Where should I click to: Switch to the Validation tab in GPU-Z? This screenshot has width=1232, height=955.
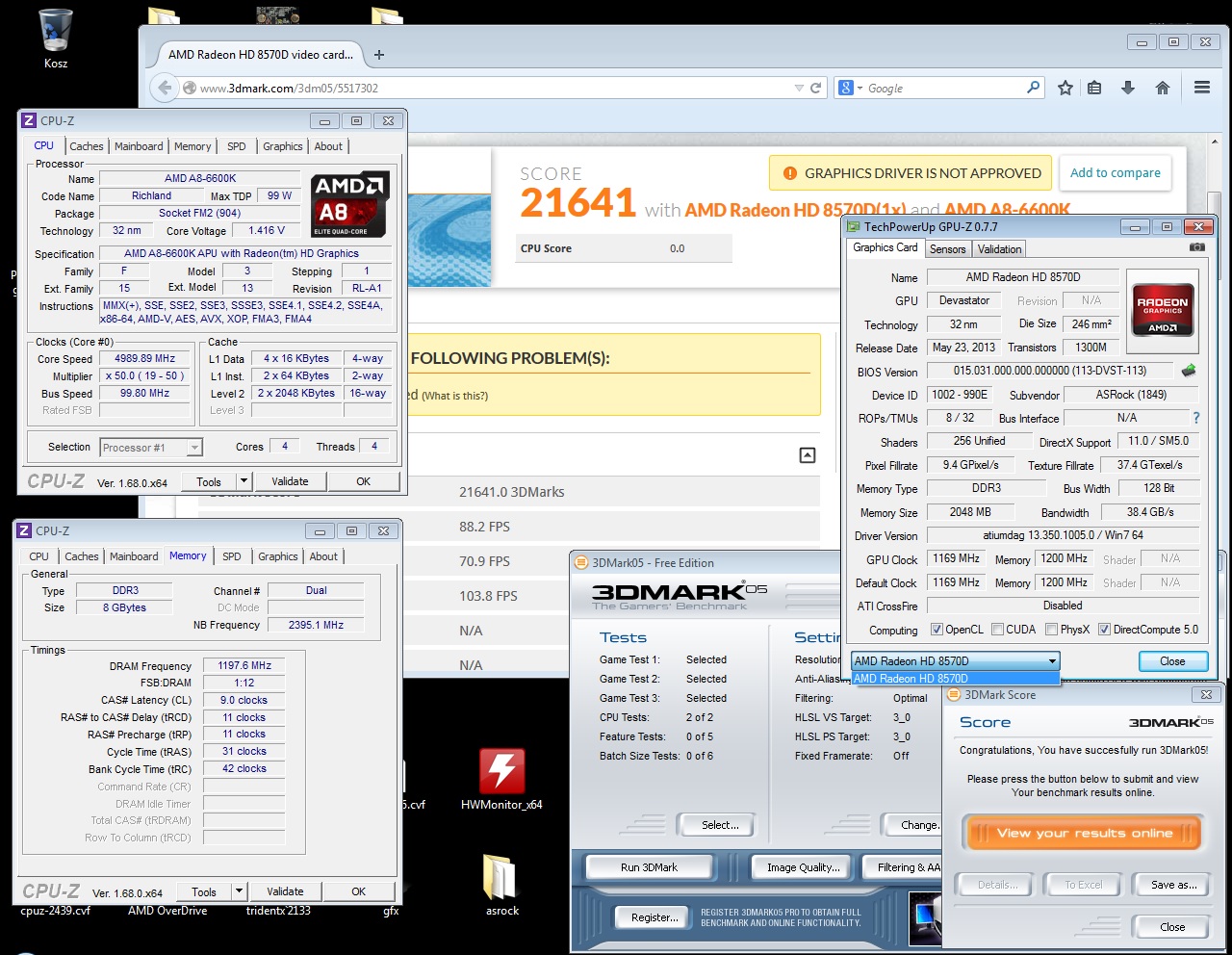tap(999, 249)
